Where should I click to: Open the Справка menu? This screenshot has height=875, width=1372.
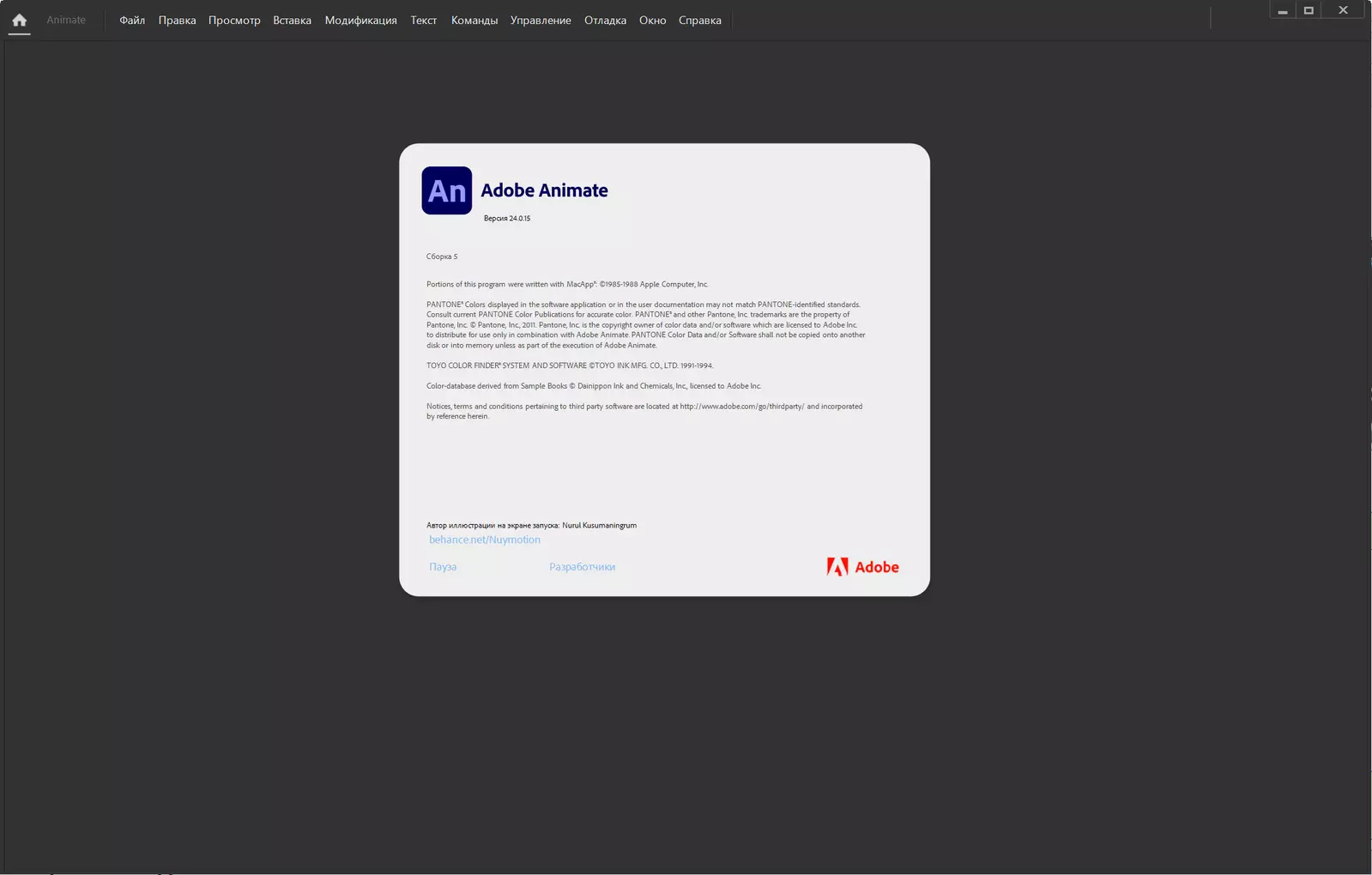pos(699,21)
